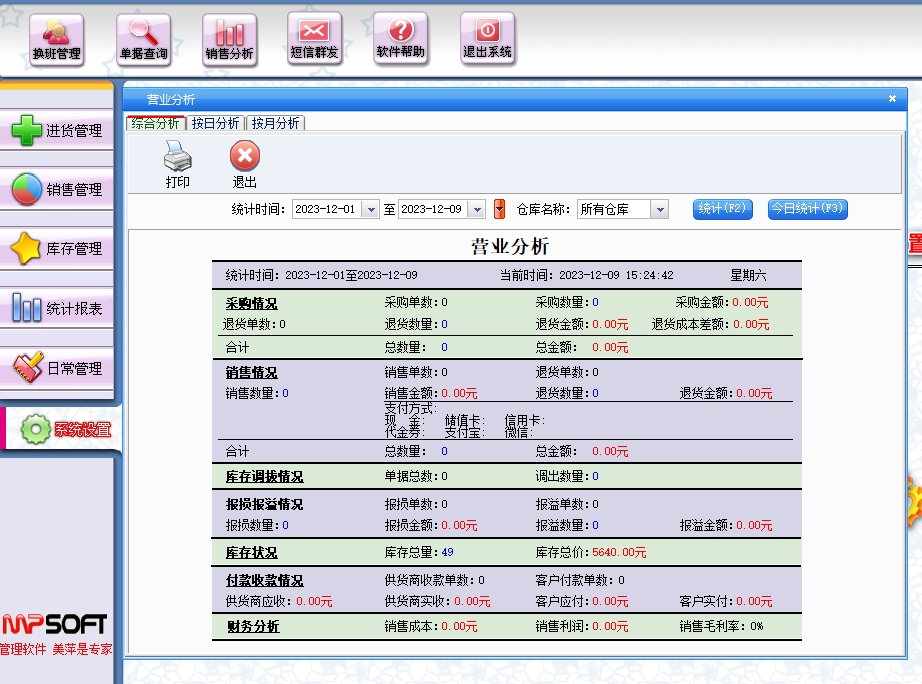The height and width of the screenshot is (684, 922).
Task: Click the orange quick date range arrow
Action: coord(500,209)
